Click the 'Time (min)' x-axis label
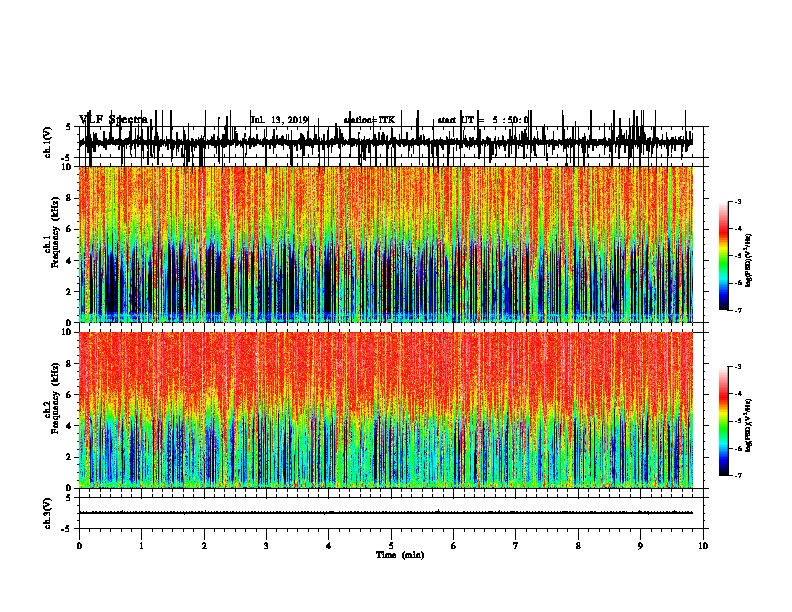 [x=400, y=555]
